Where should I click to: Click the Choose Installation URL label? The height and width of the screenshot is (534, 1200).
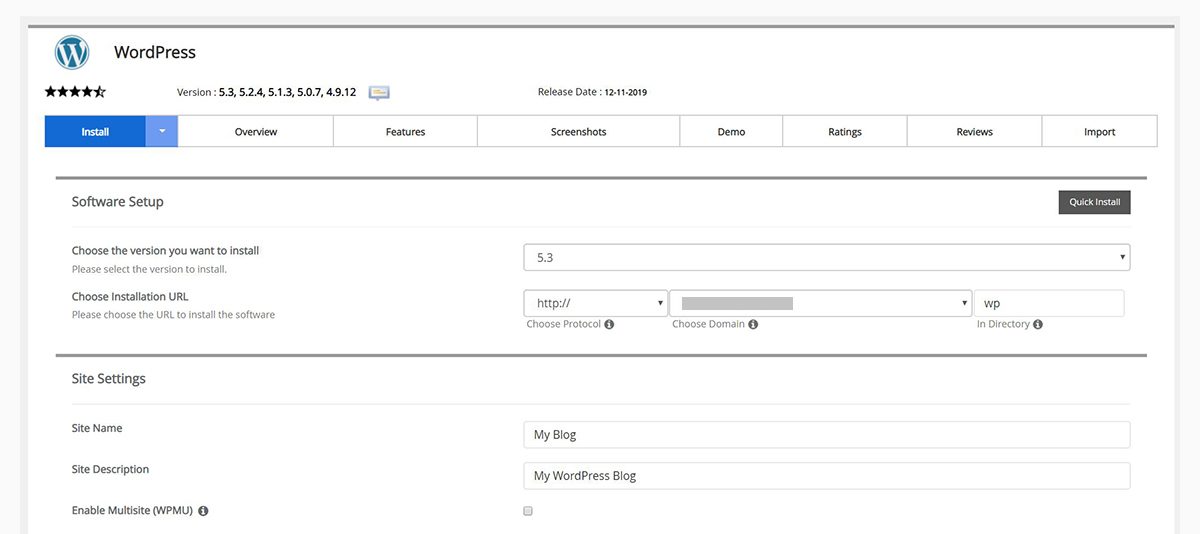click(130, 297)
